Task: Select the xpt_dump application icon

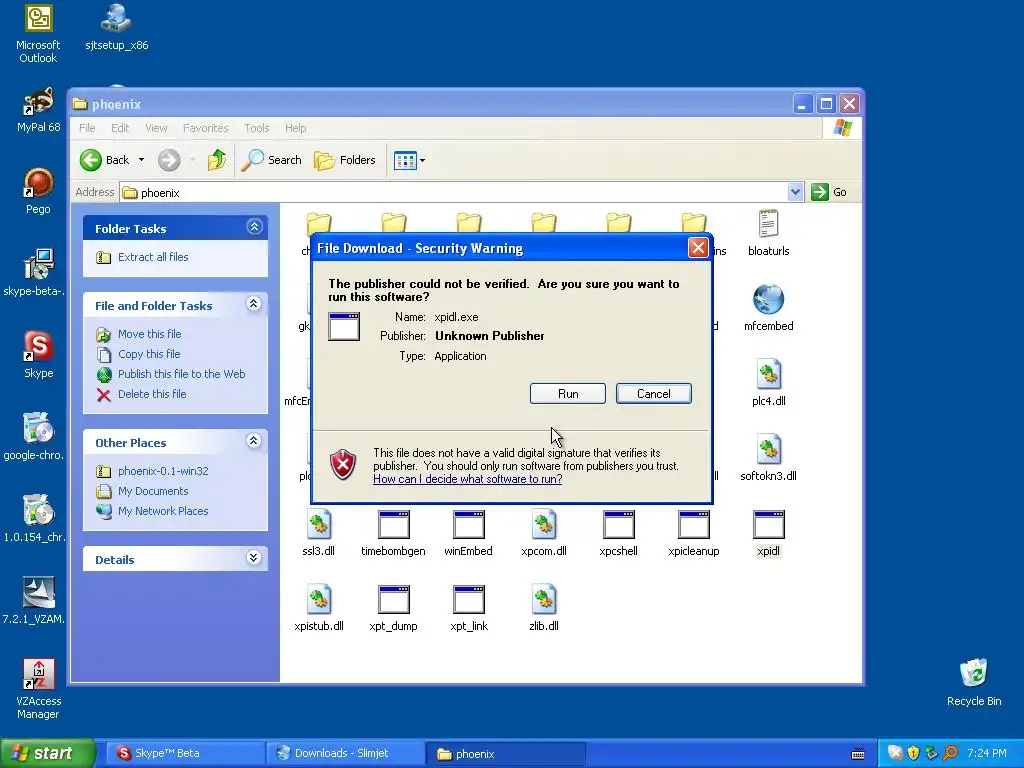Action: coord(393,608)
